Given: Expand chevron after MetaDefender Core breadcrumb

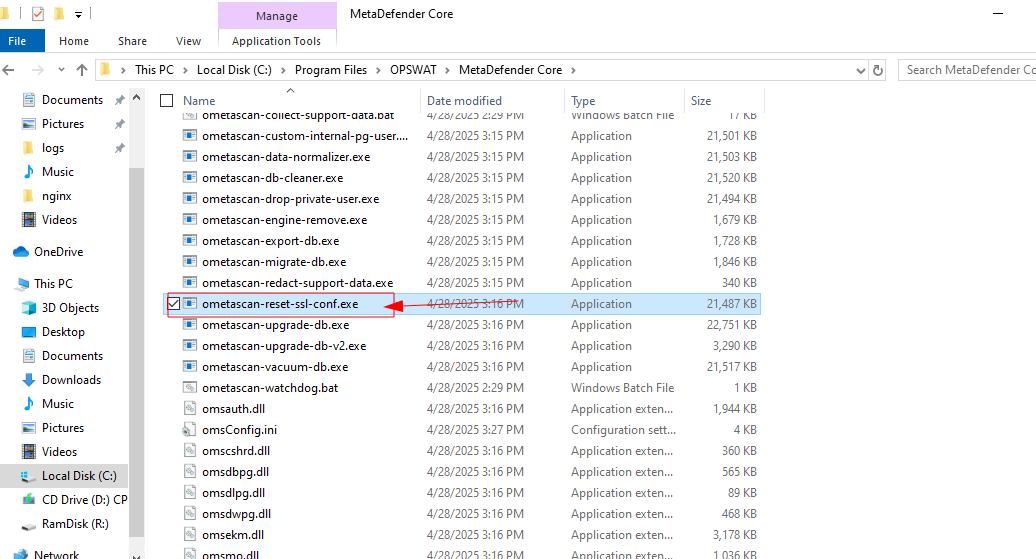Looking at the screenshot, I should click(573, 70).
